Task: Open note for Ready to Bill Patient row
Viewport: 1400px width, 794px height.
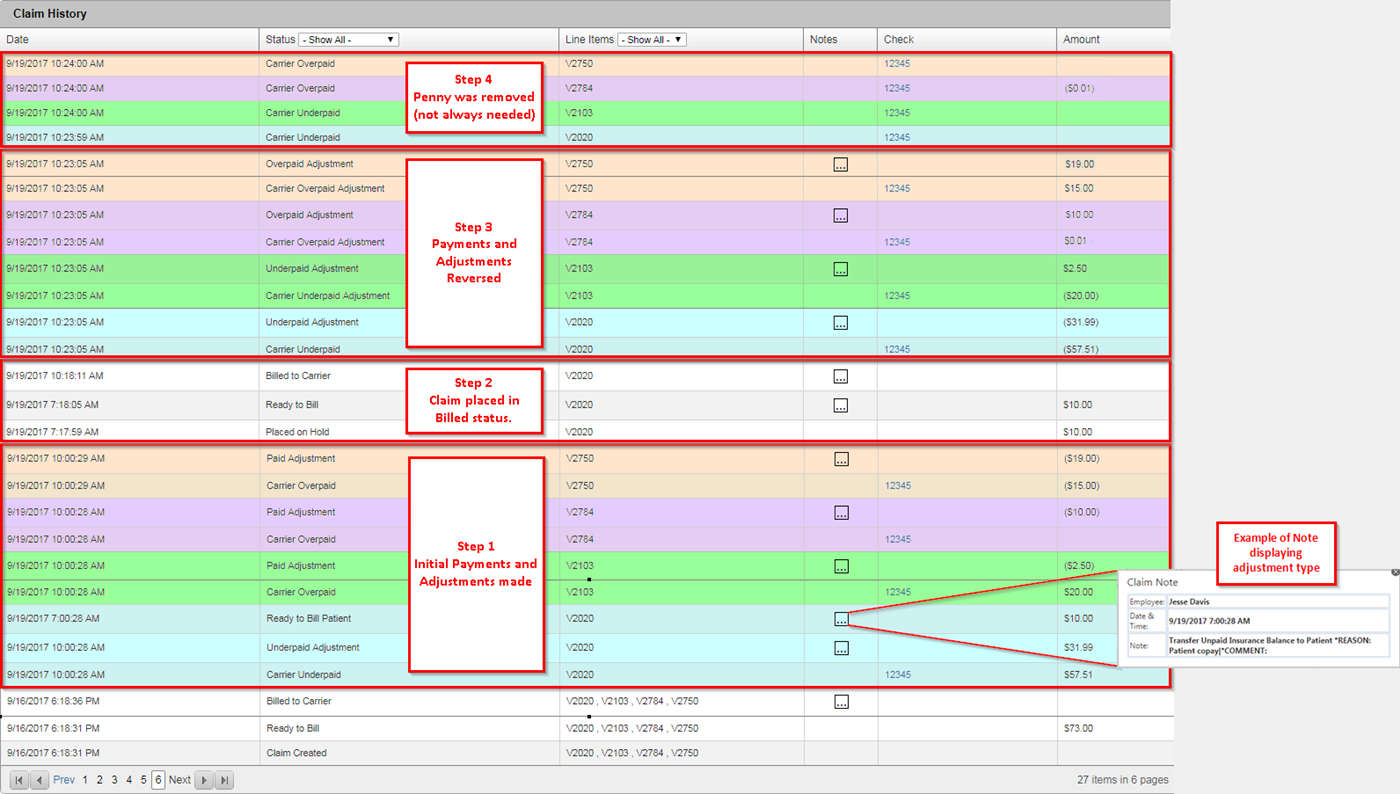Action: [841, 619]
